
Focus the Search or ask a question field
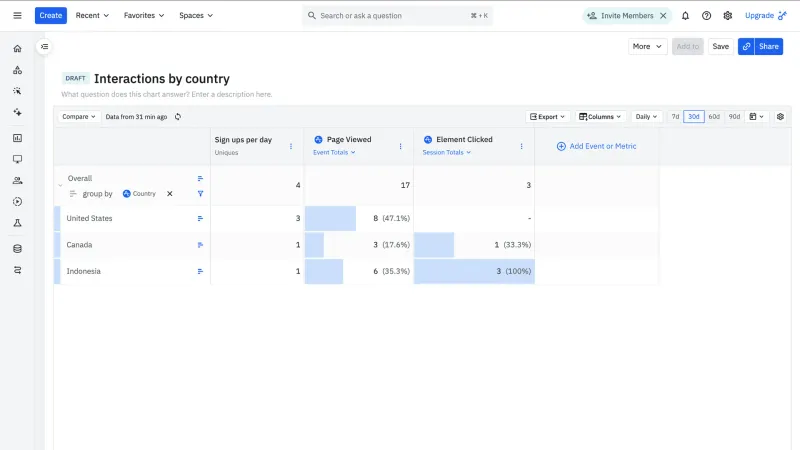397,16
